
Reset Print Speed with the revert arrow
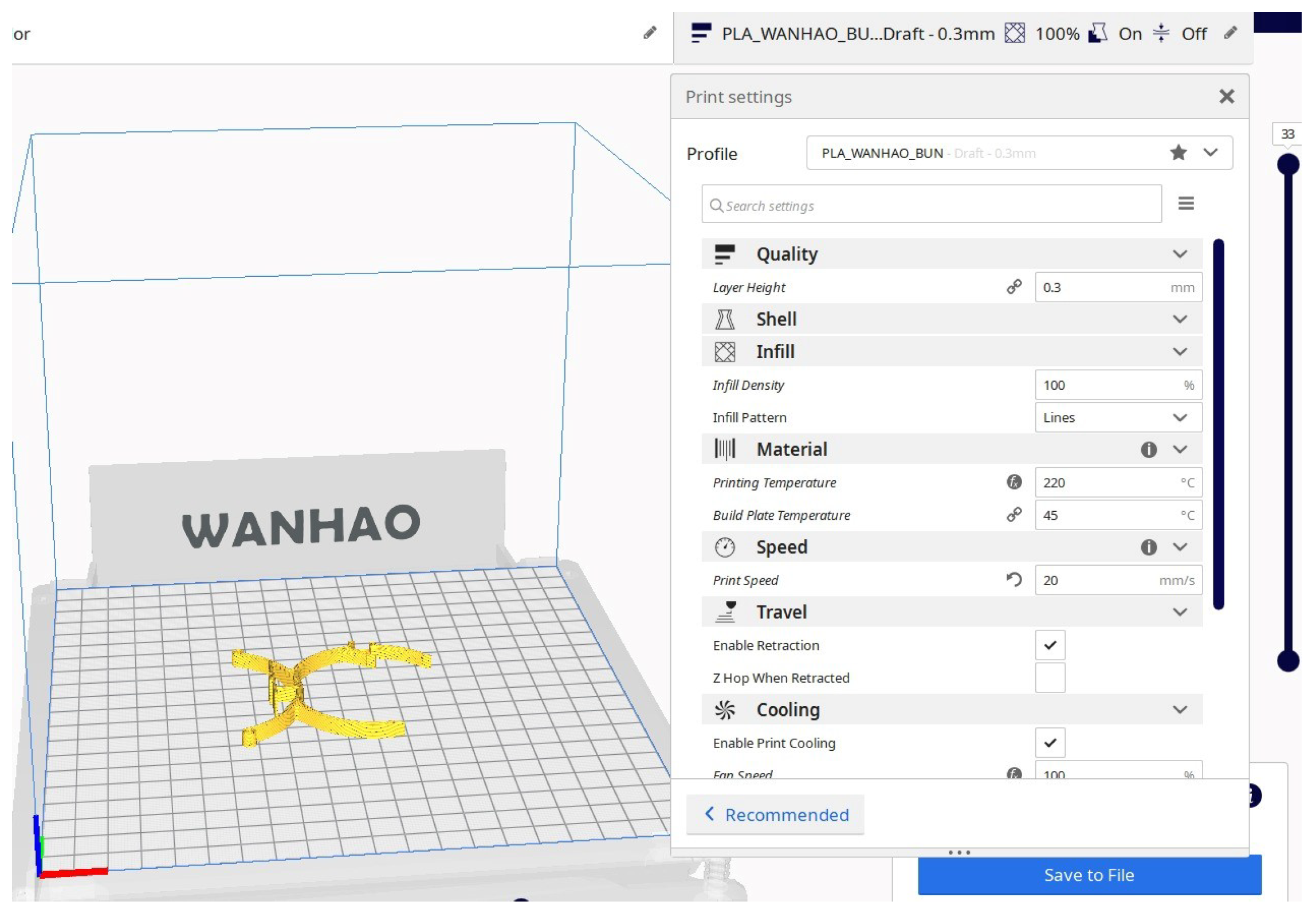(1013, 579)
